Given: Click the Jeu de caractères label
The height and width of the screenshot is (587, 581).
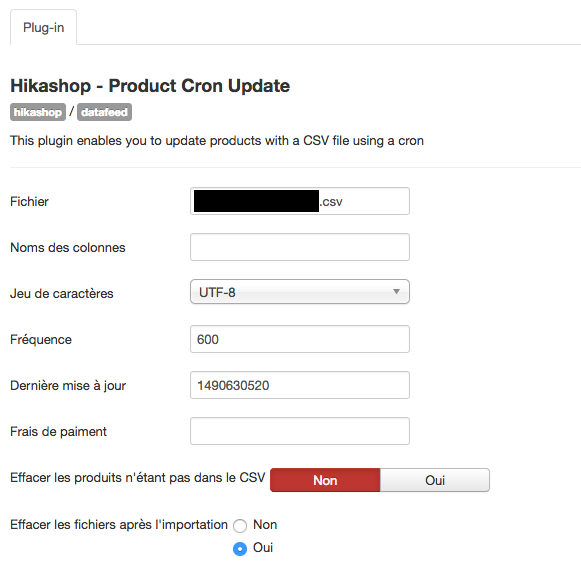Looking at the screenshot, I should 62,294.
